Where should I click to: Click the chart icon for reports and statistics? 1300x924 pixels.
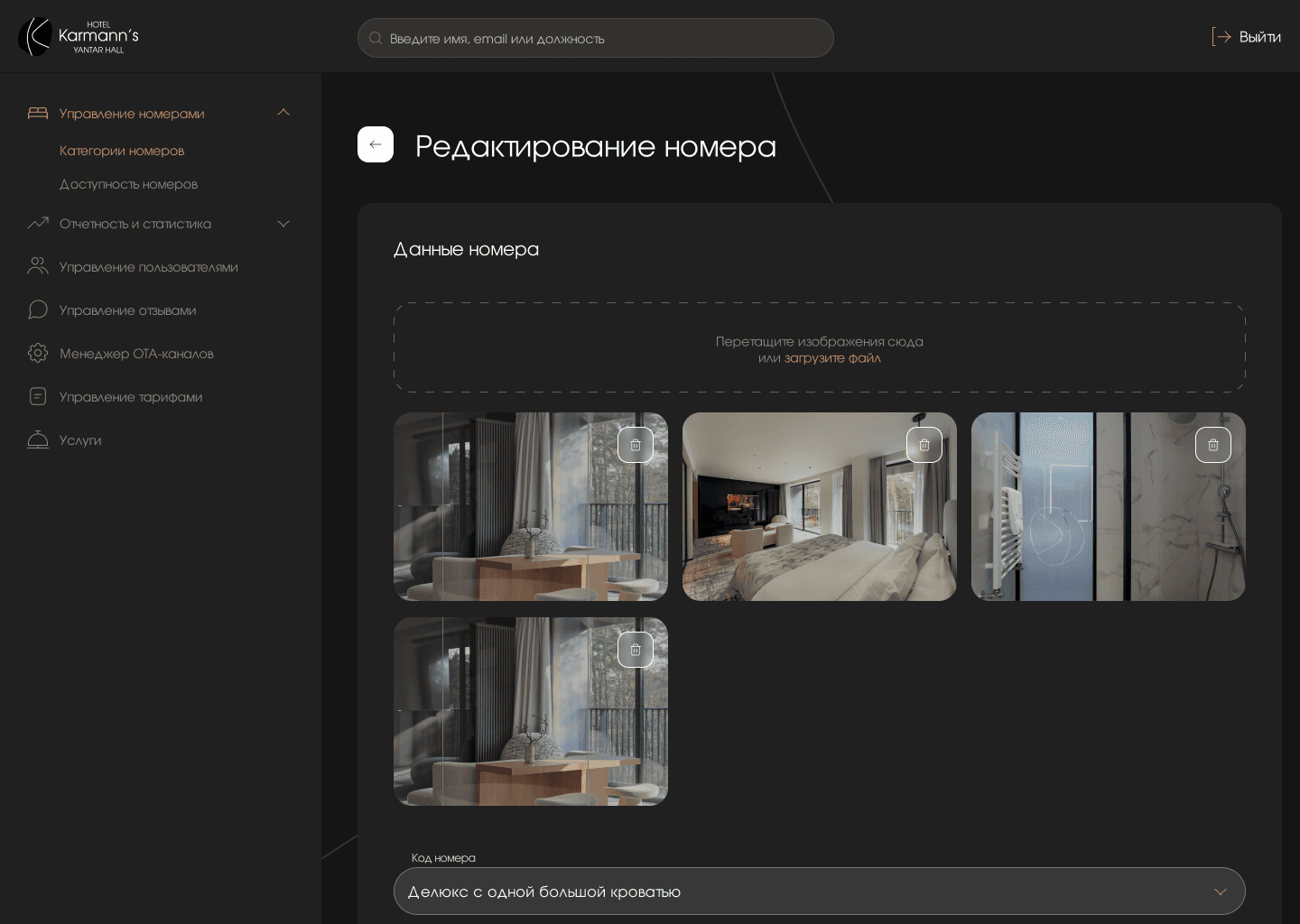click(x=38, y=223)
